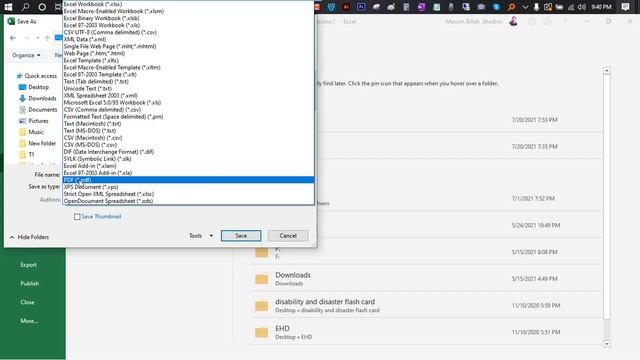Open the Windows Action Center notifications
This screenshot has width=640, height=360.
coord(625,7)
